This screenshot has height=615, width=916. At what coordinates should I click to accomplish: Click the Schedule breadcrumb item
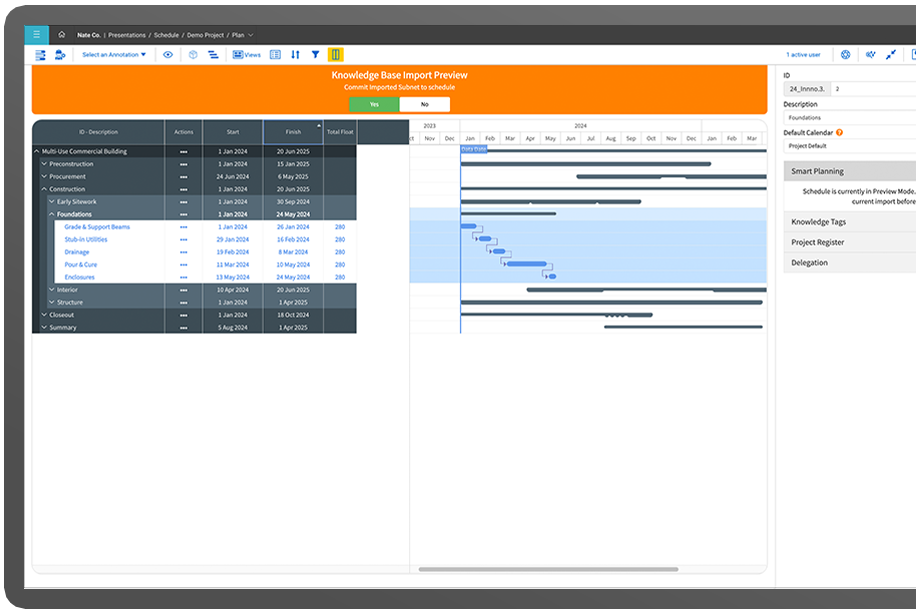(x=165, y=33)
